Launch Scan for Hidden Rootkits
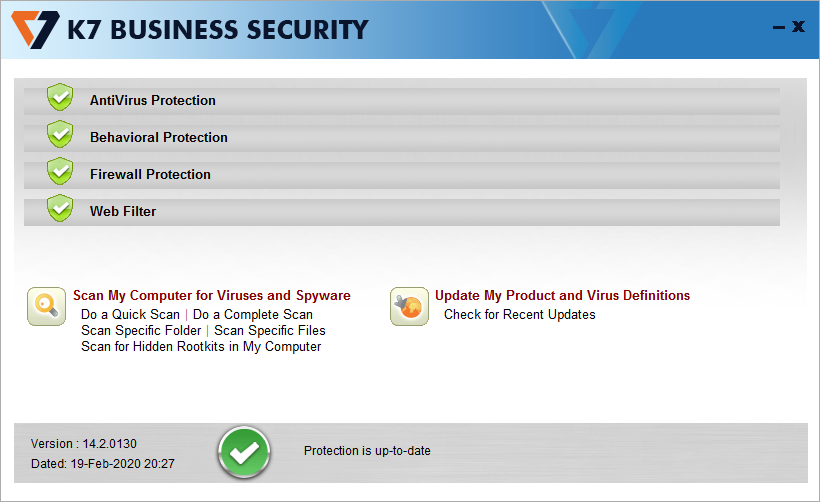820x502 pixels. pyautogui.click(x=201, y=347)
